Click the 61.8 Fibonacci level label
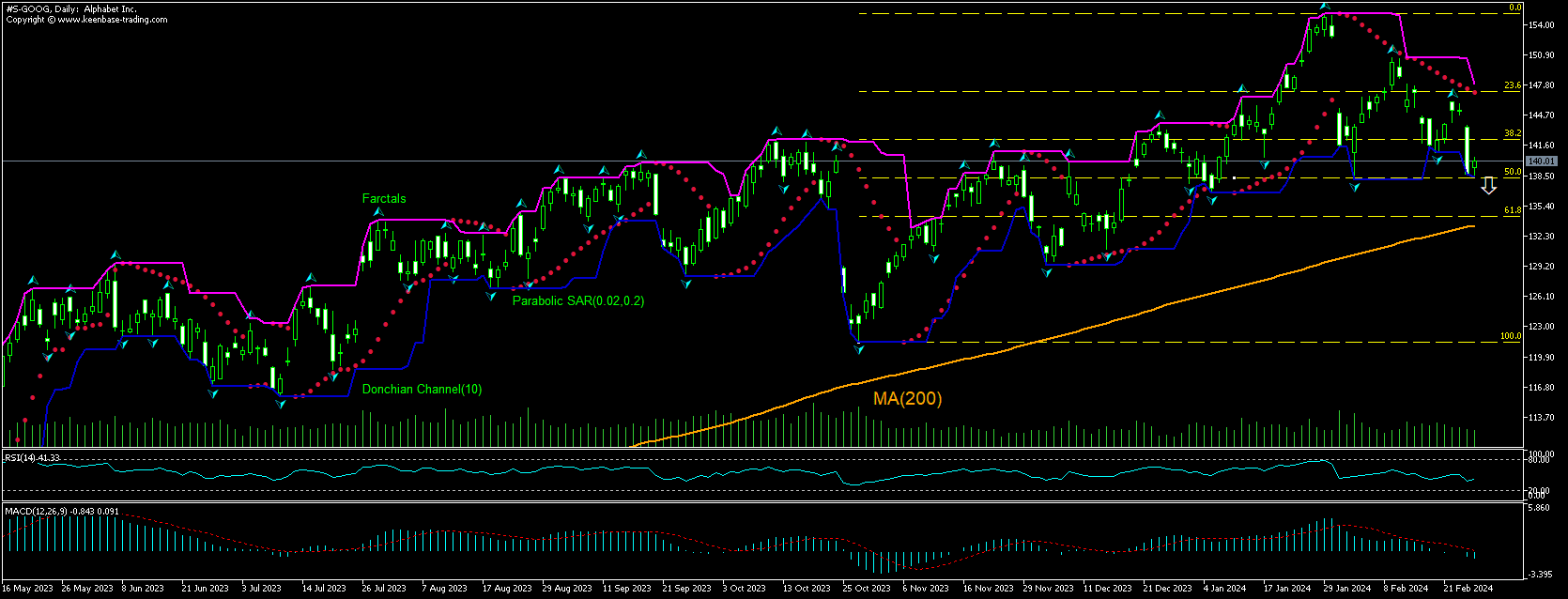This screenshot has height=599, width=1568. (1512, 211)
